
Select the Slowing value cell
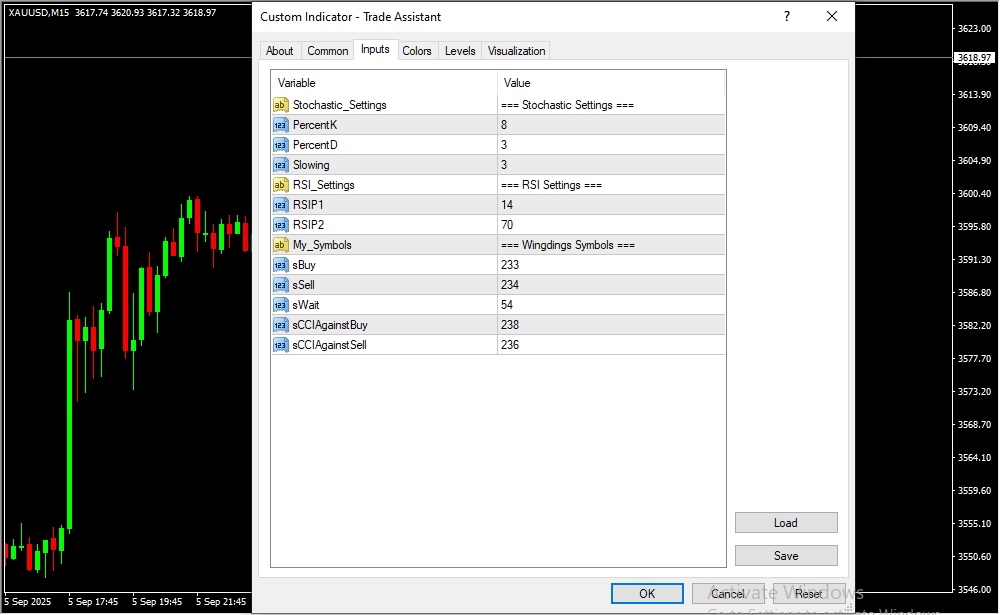[611, 165]
